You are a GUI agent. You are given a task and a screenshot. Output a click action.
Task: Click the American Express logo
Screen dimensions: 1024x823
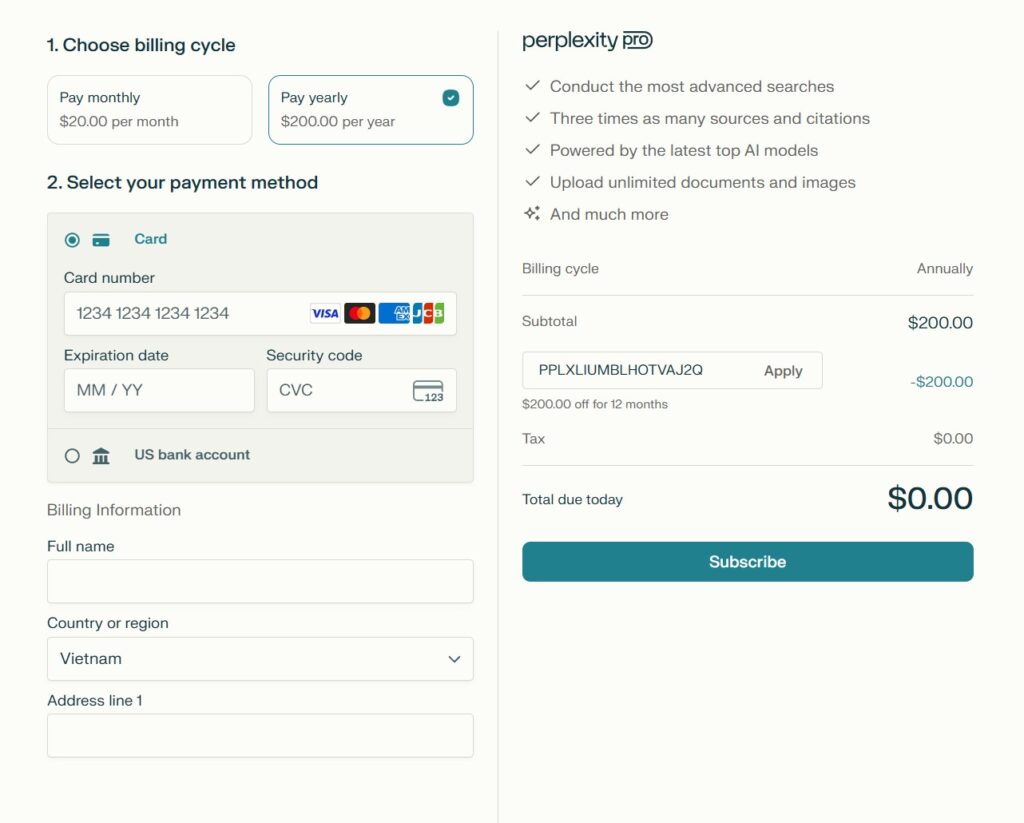(394, 314)
